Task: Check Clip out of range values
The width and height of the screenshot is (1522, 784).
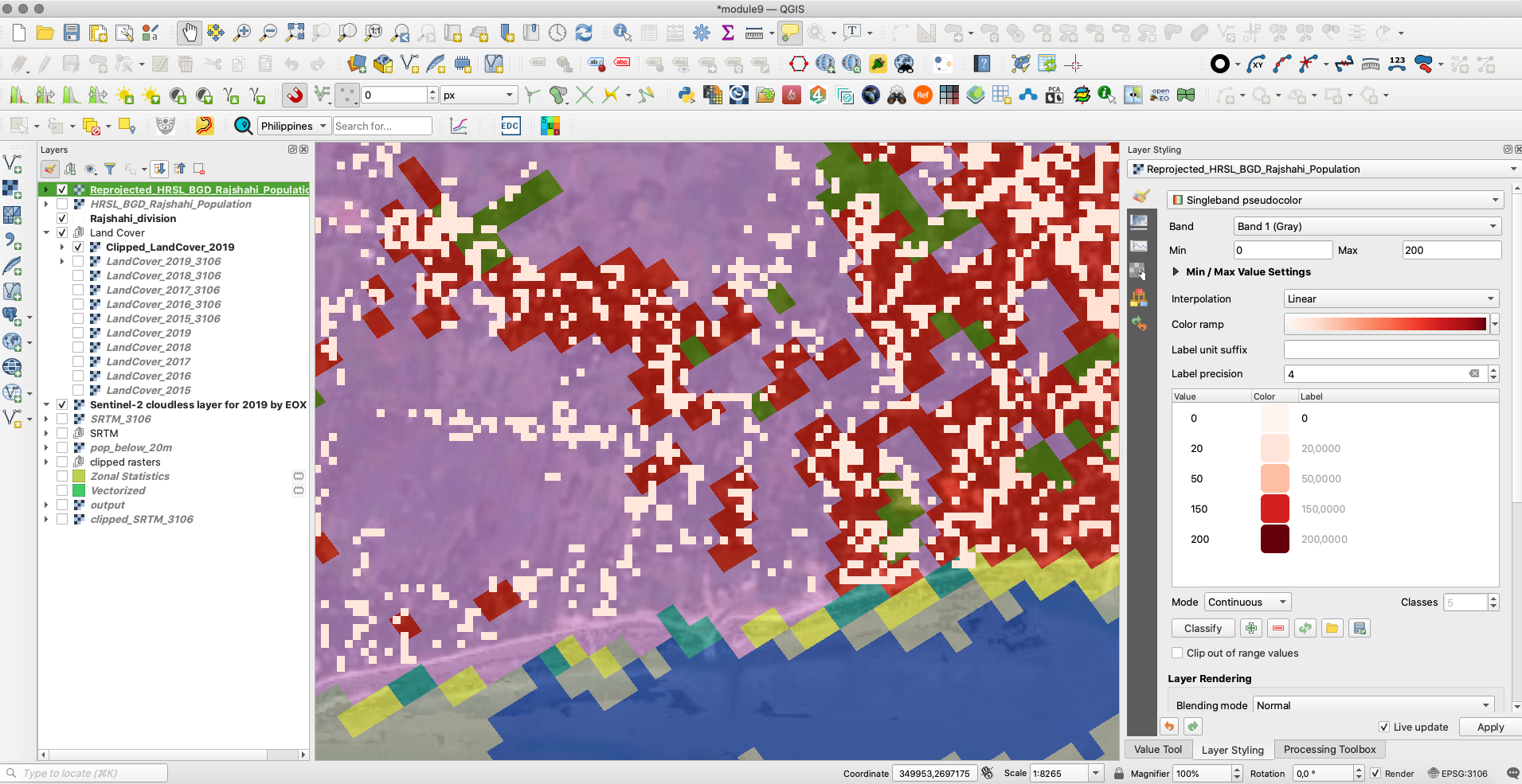Action: (1177, 653)
